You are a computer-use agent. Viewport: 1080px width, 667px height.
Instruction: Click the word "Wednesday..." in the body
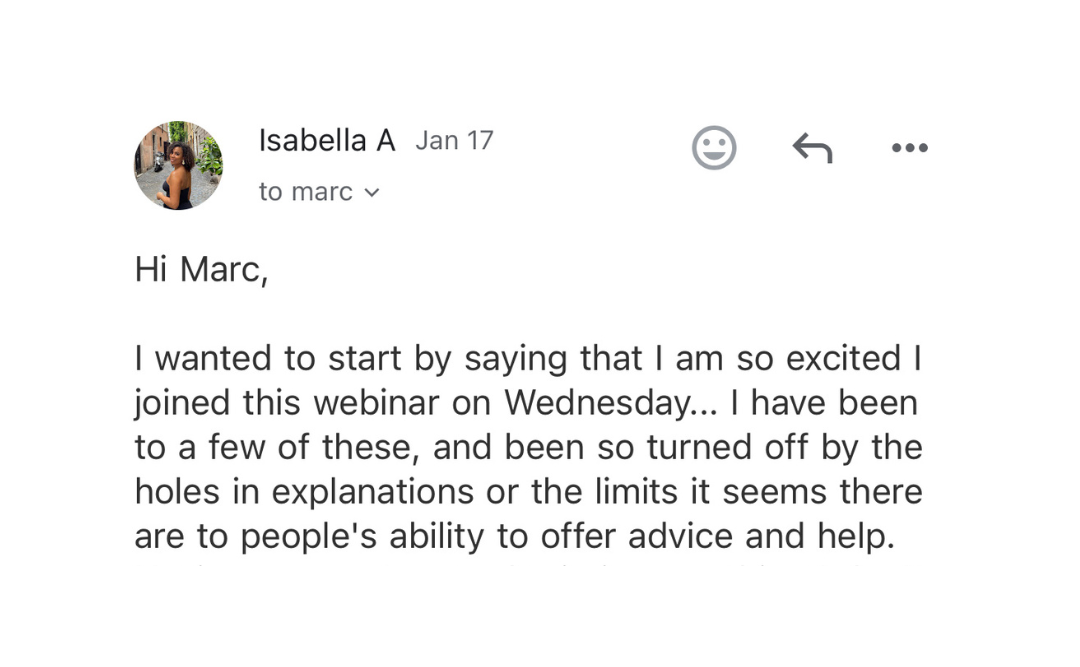point(611,403)
